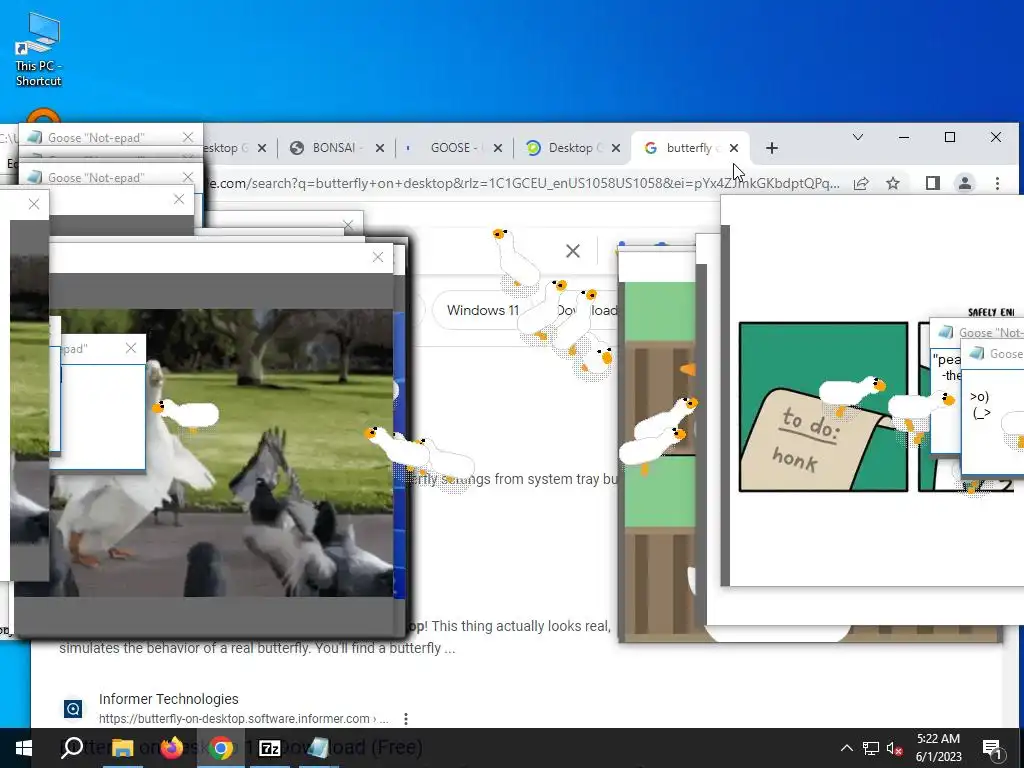Open the taskbar search icon
This screenshot has height=768, width=1024.
(72, 748)
